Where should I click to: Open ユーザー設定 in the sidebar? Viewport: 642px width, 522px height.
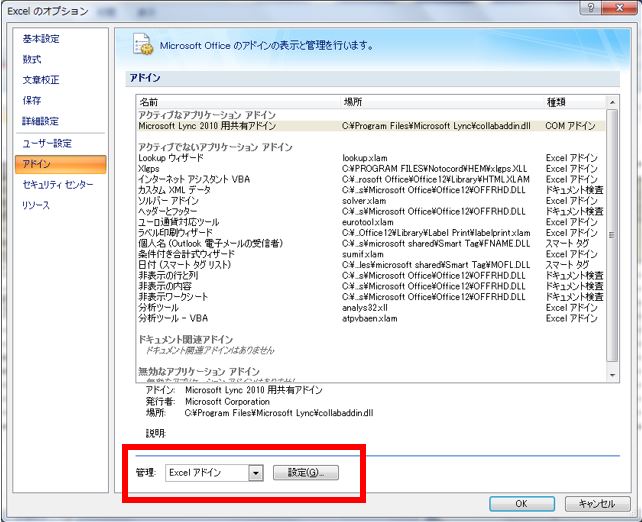pyautogui.click(x=47, y=144)
